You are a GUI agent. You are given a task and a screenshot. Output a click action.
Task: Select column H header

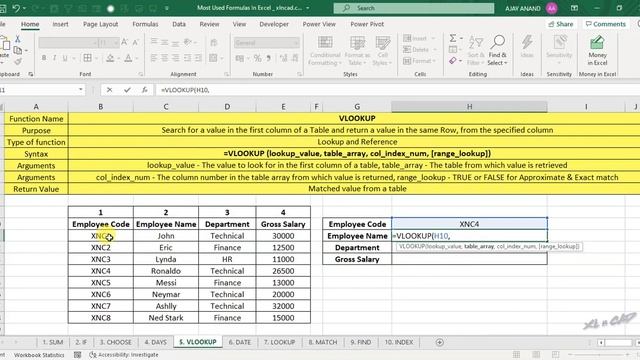pyautogui.click(x=469, y=107)
